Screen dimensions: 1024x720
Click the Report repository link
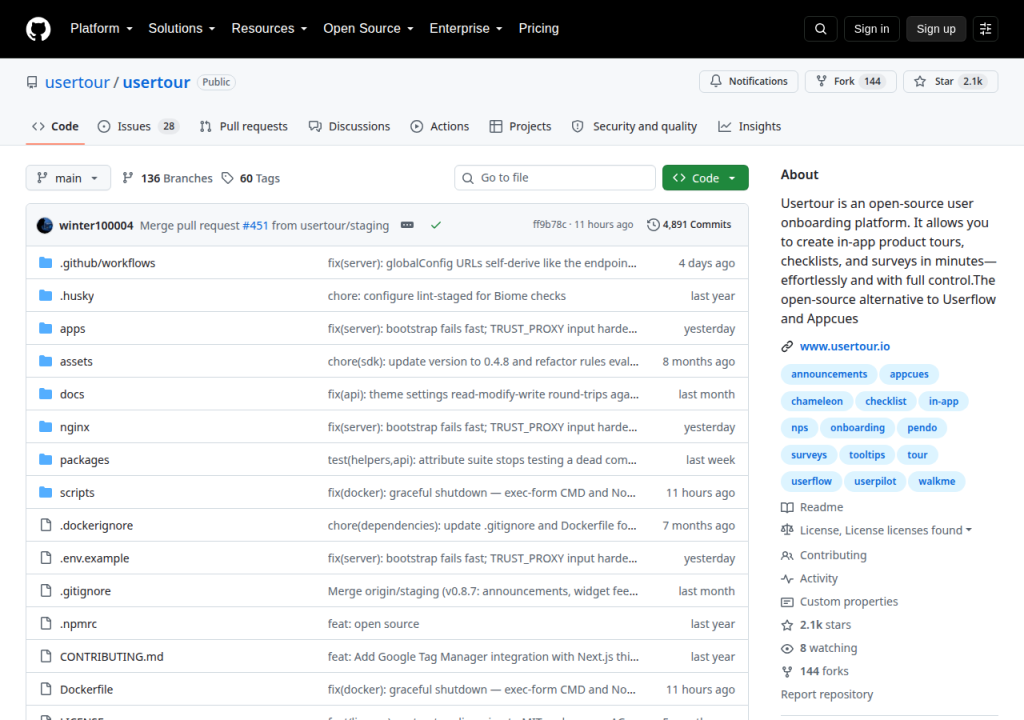(827, 695)
